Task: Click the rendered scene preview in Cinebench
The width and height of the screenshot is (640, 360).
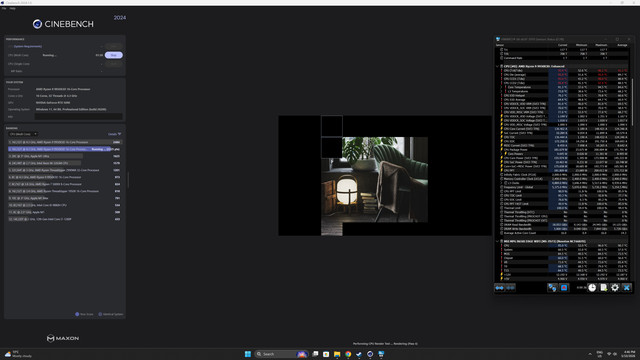Action: tap(385, 176)
